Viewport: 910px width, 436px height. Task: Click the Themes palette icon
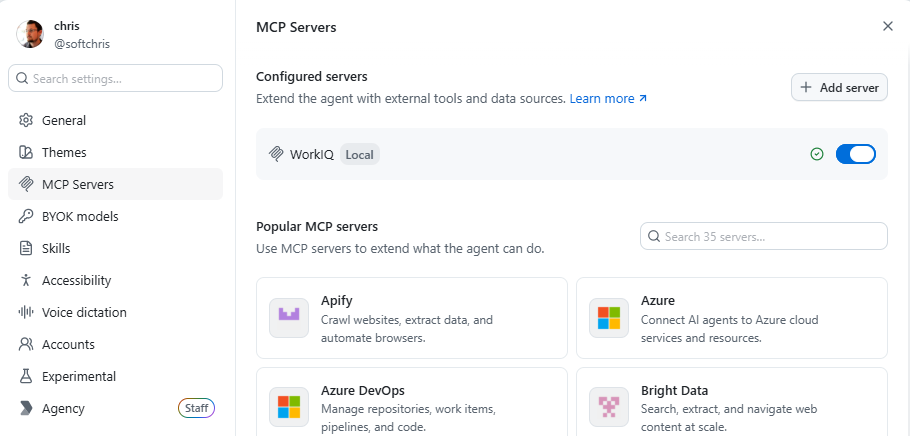tap(26, 153)
